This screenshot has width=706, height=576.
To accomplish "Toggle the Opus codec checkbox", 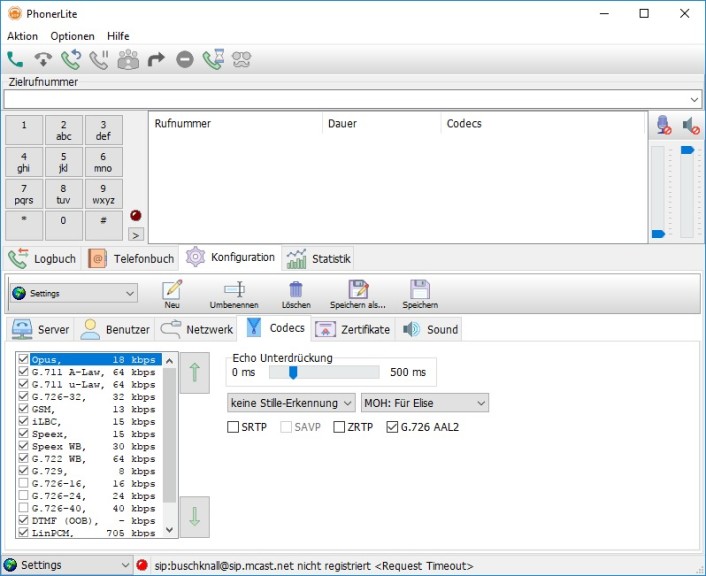I will [23, 359].
